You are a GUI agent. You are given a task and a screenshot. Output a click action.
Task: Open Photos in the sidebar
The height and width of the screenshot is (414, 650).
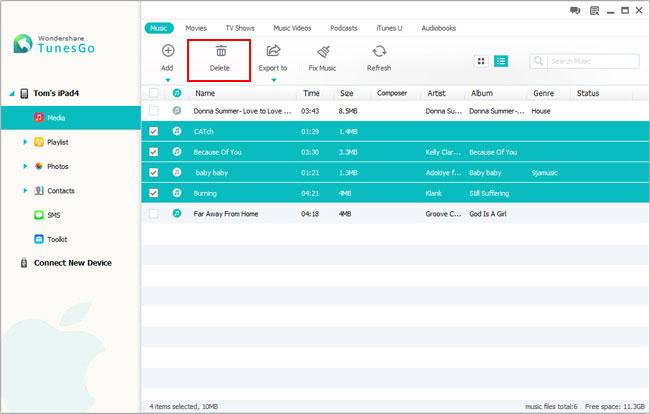pyautogui.click(x=58, y=166)
